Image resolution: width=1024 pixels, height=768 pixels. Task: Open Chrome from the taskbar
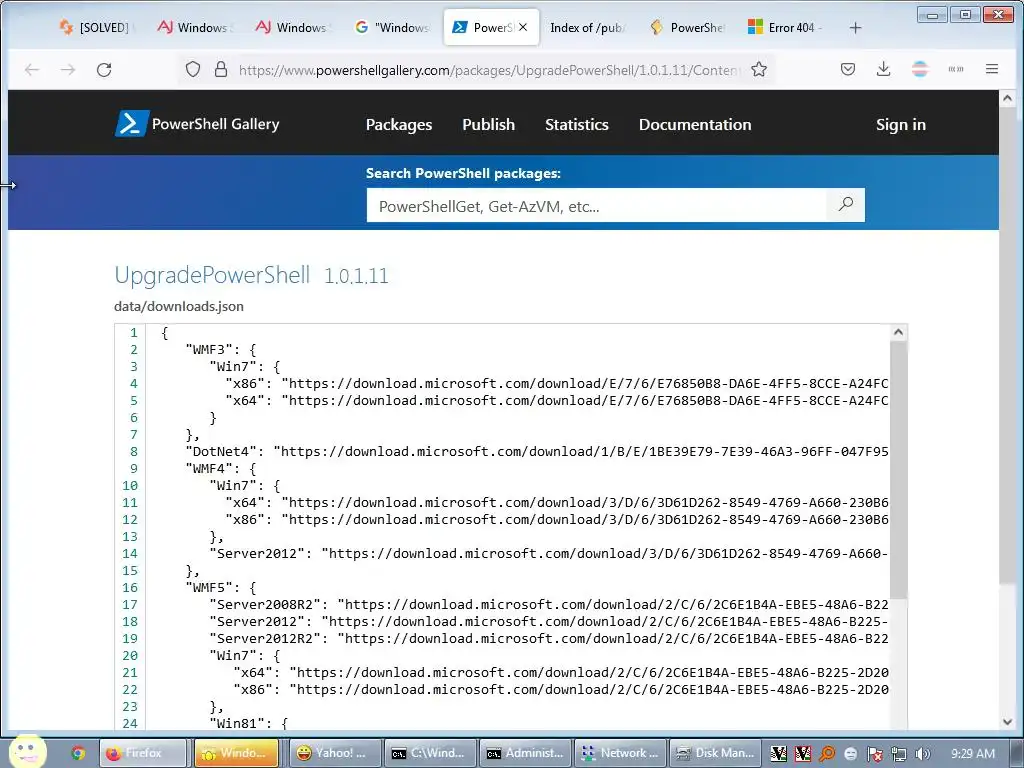click(x=78, y=753)
